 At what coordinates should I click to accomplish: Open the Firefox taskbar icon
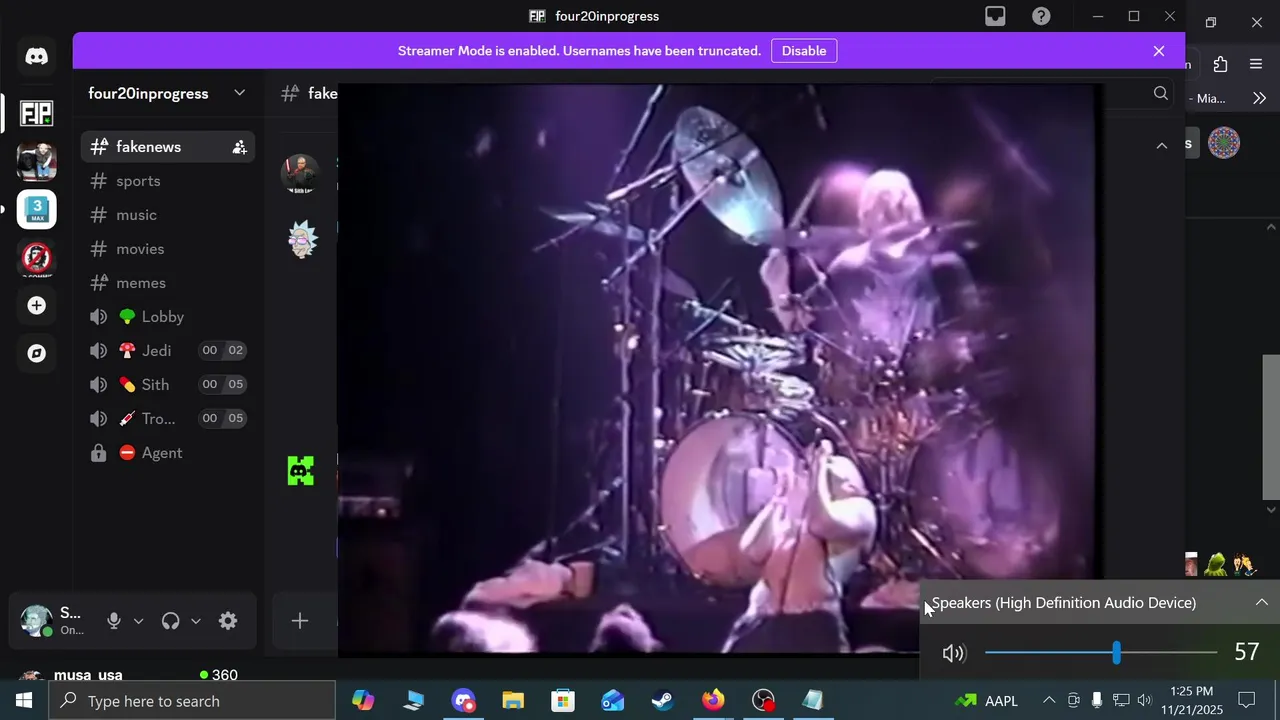[x=713, y=701]
